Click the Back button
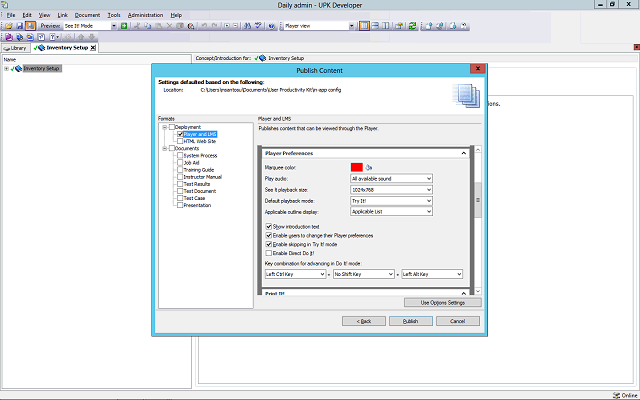The width and height of the screenshot is (640, 400). coord(364,321)
